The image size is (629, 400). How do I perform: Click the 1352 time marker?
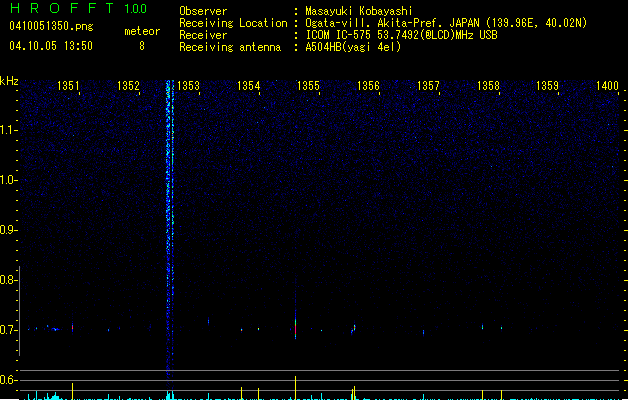tap(128, 85)
